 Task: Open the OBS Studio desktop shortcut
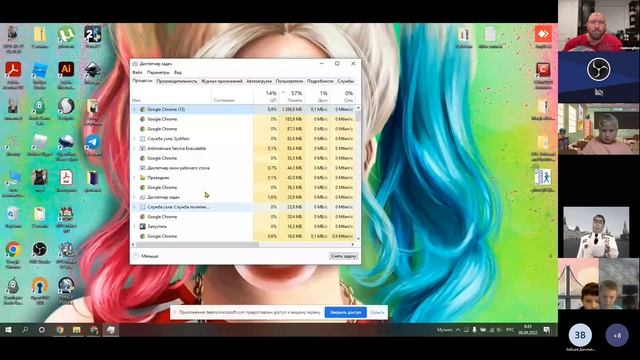40,252
